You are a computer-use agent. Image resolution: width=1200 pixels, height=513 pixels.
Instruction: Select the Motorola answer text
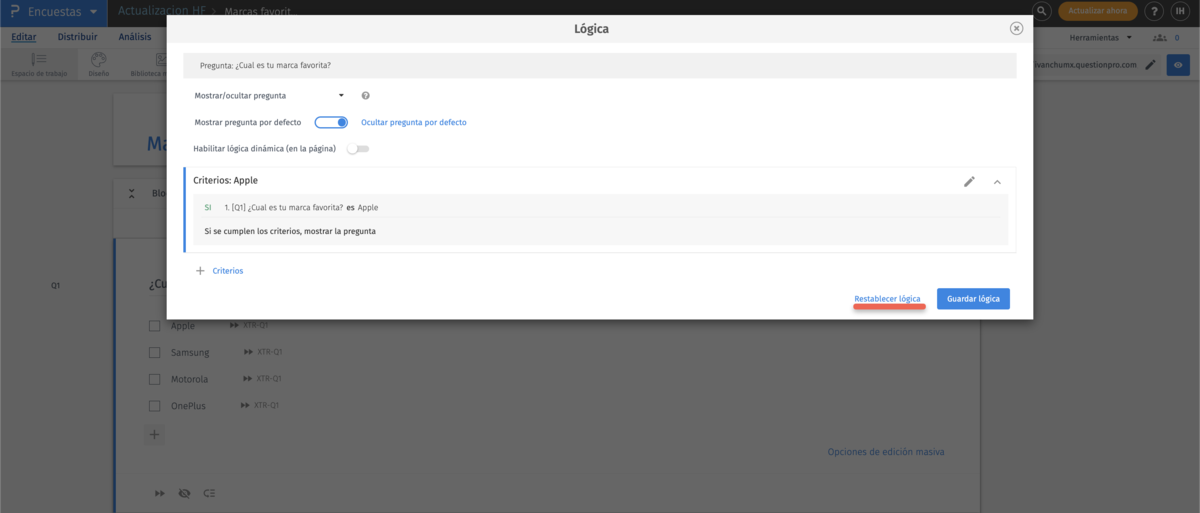click(189, 380)
